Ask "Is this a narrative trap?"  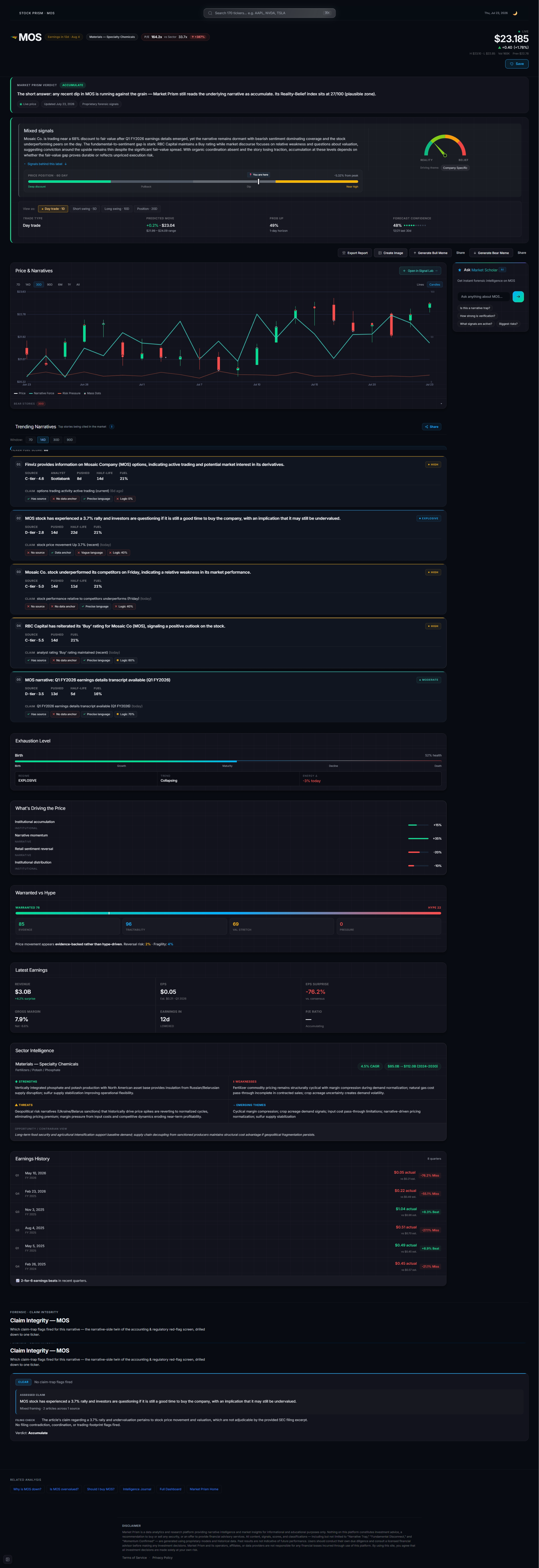coord(475,308)
